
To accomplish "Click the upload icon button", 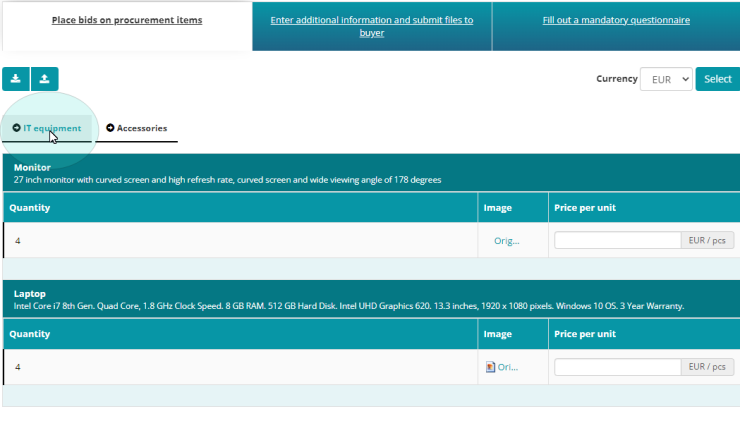I will click(x=45, y=79).
